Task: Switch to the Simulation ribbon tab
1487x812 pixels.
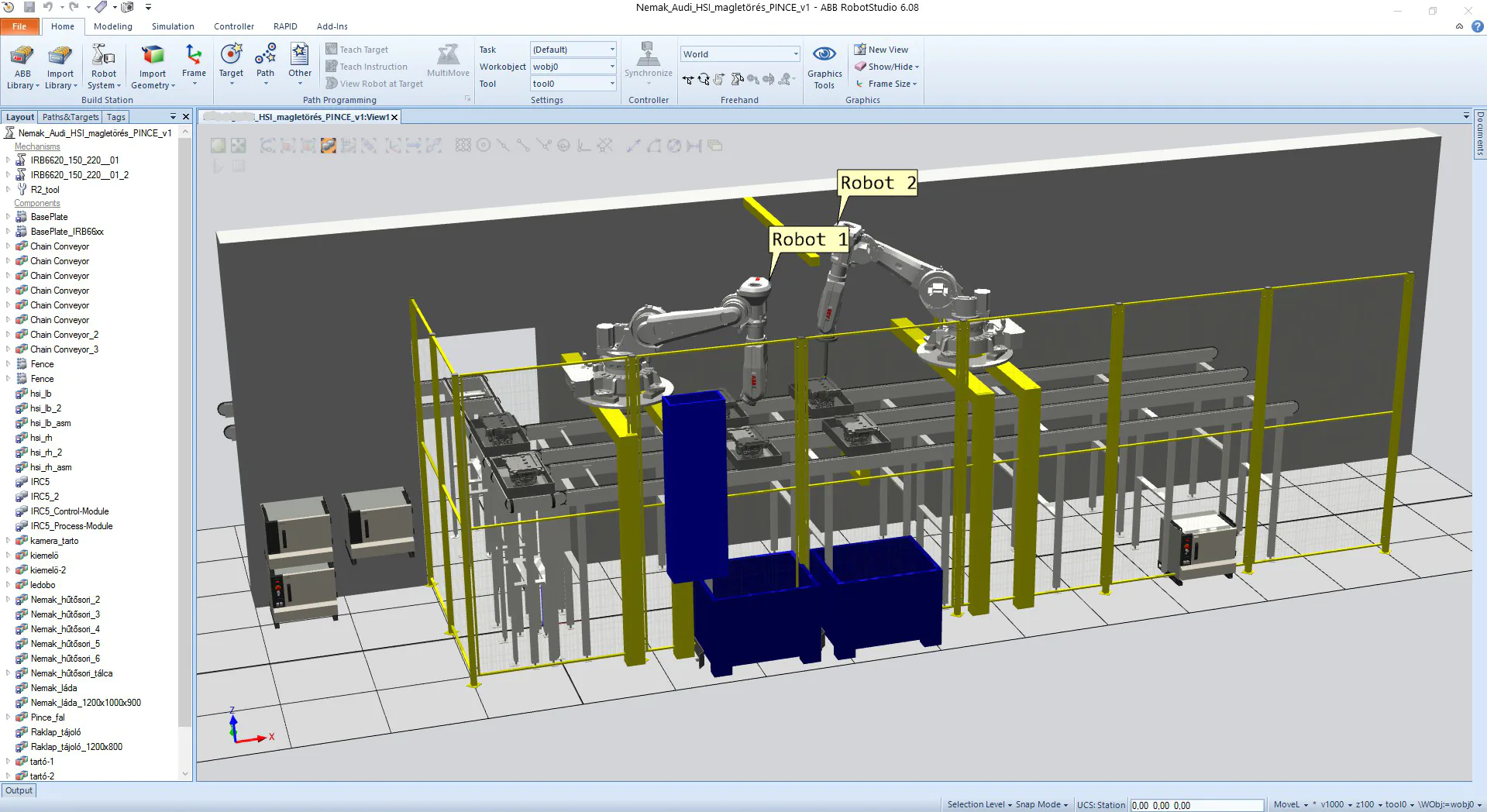Action: [173, 26]
